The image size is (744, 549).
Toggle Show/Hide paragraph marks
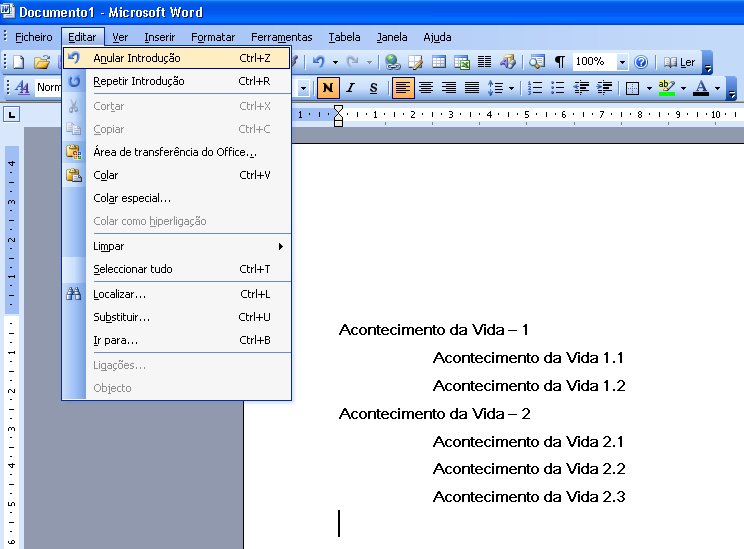pos(560,62)
